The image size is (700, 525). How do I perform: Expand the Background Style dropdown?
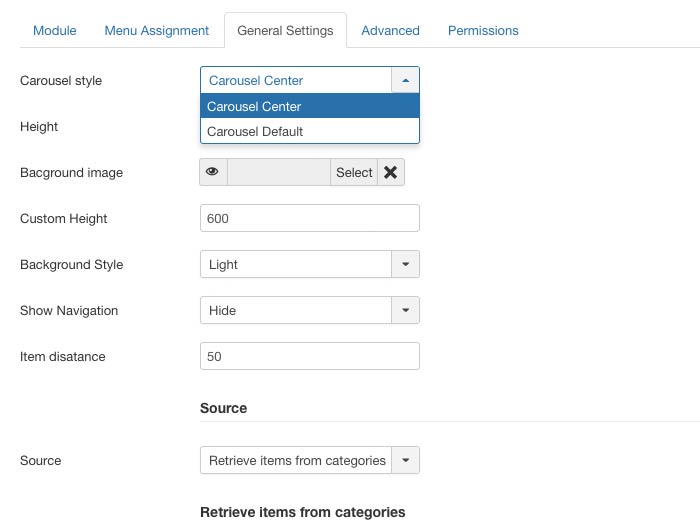(405, 264)
